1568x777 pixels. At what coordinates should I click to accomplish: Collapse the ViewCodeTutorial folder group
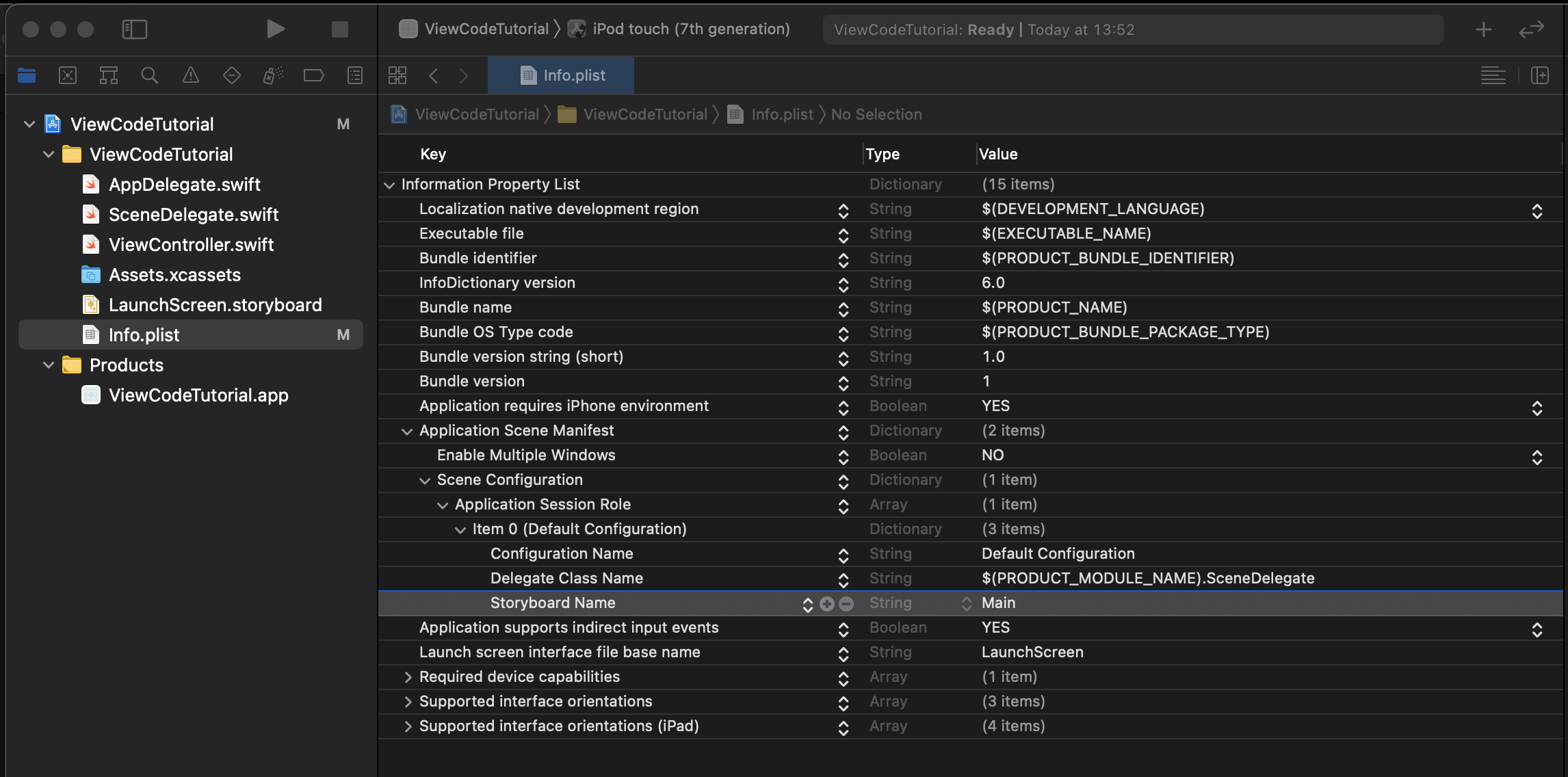coord(49,155)
